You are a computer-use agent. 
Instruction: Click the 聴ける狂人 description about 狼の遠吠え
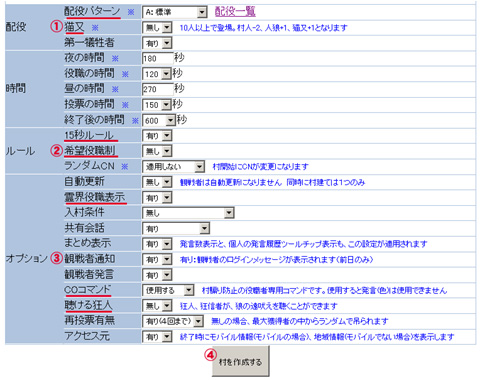tap(259, 306)
